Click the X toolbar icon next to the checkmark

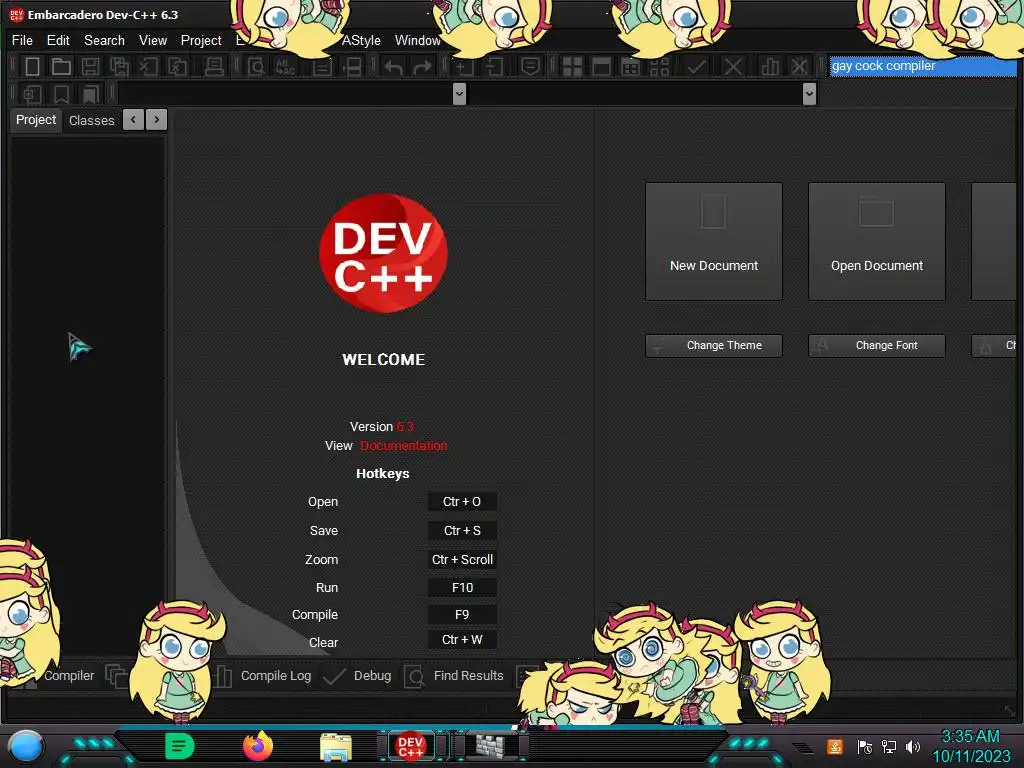click(x=733, y=67)
